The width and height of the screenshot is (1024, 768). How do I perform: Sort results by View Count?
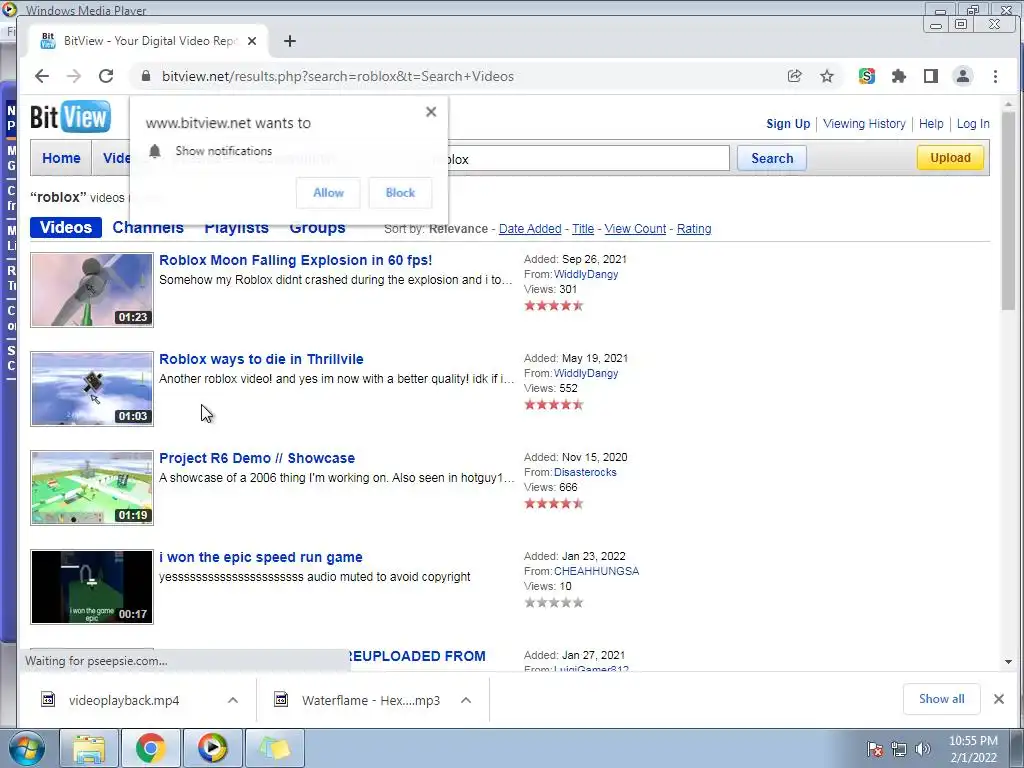point(635,229)
